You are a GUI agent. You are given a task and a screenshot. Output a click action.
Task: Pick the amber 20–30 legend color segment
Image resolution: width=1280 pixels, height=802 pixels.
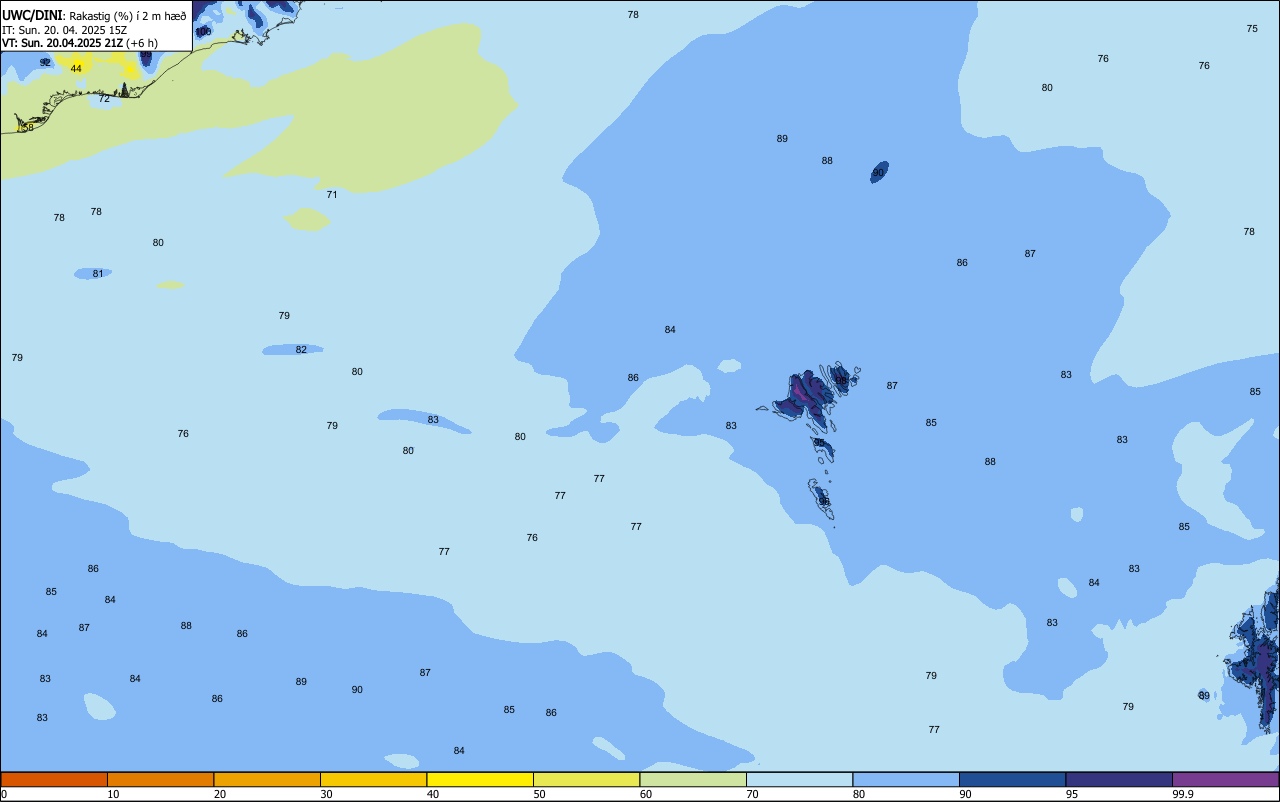[267, 779]
